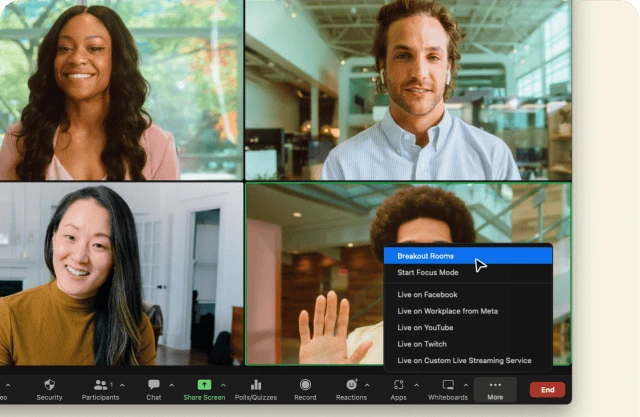640x417 pixels.
Task: Click the red End meeting button
Action: [547, 390]
